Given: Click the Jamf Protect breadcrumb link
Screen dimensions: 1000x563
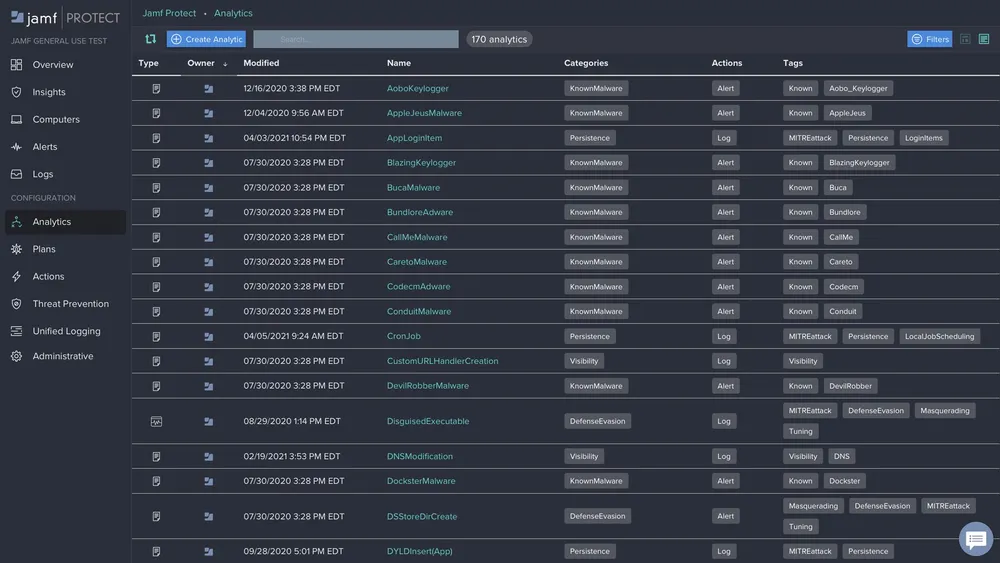Looking at the screenshot, I should tap(169, 14).
